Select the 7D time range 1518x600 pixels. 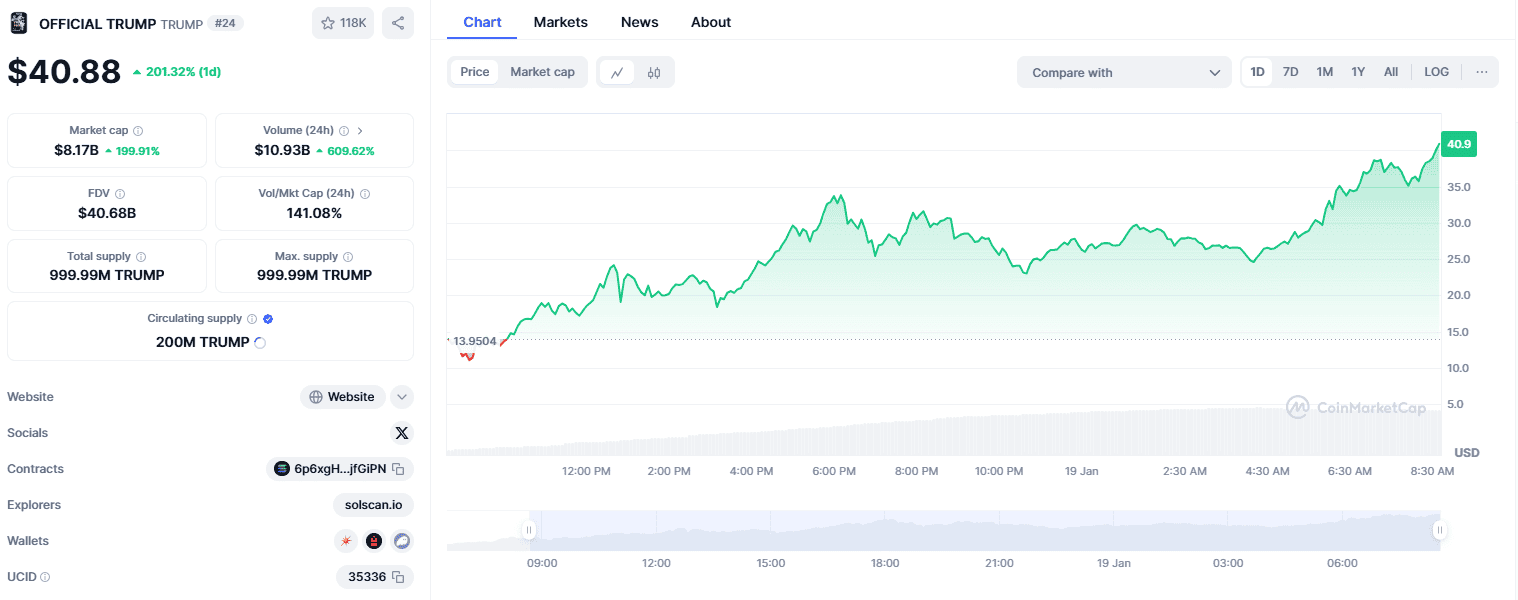click(x=1290, y=72)
